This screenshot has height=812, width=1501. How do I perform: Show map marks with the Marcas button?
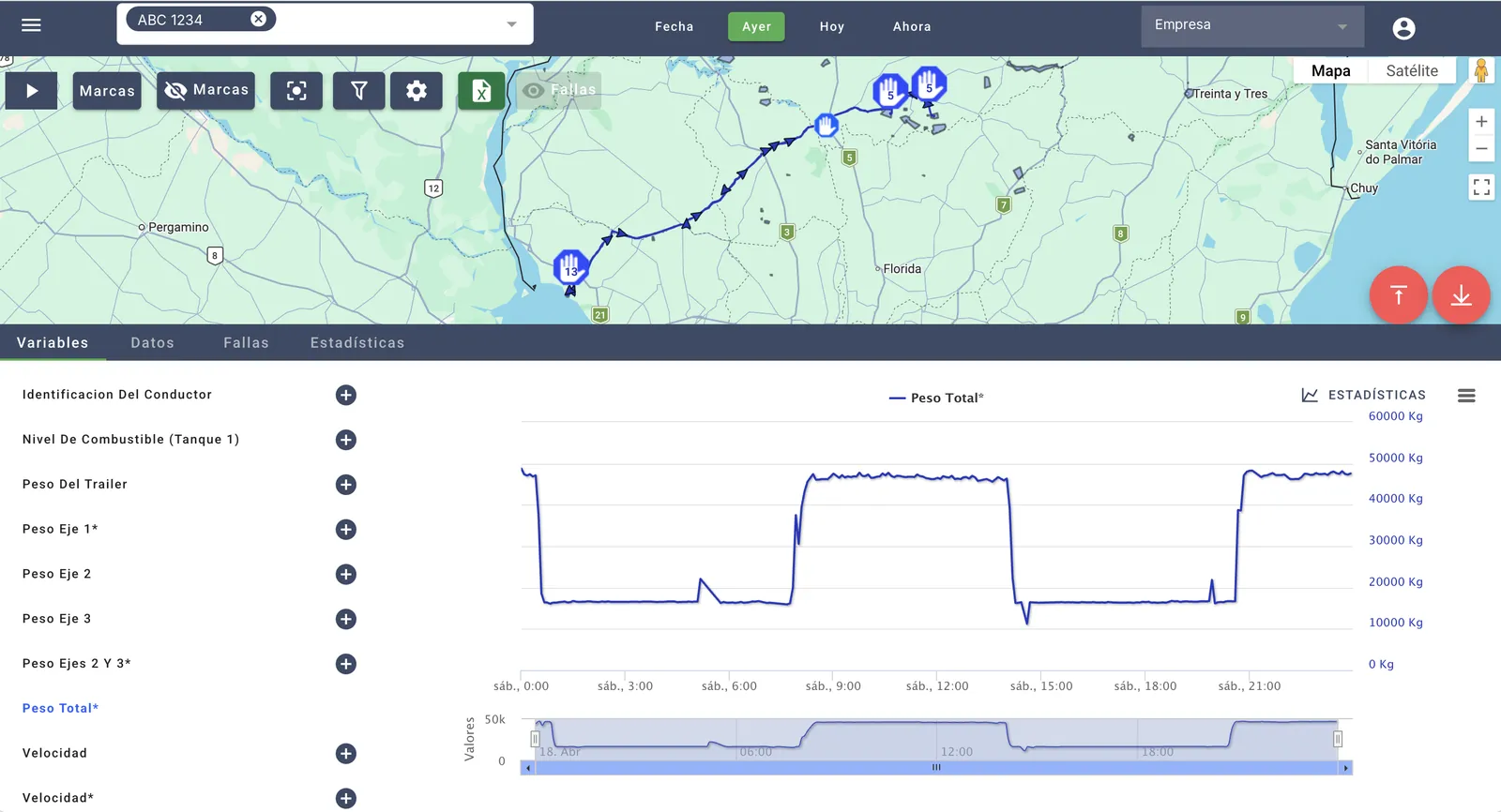coord(107,91)
